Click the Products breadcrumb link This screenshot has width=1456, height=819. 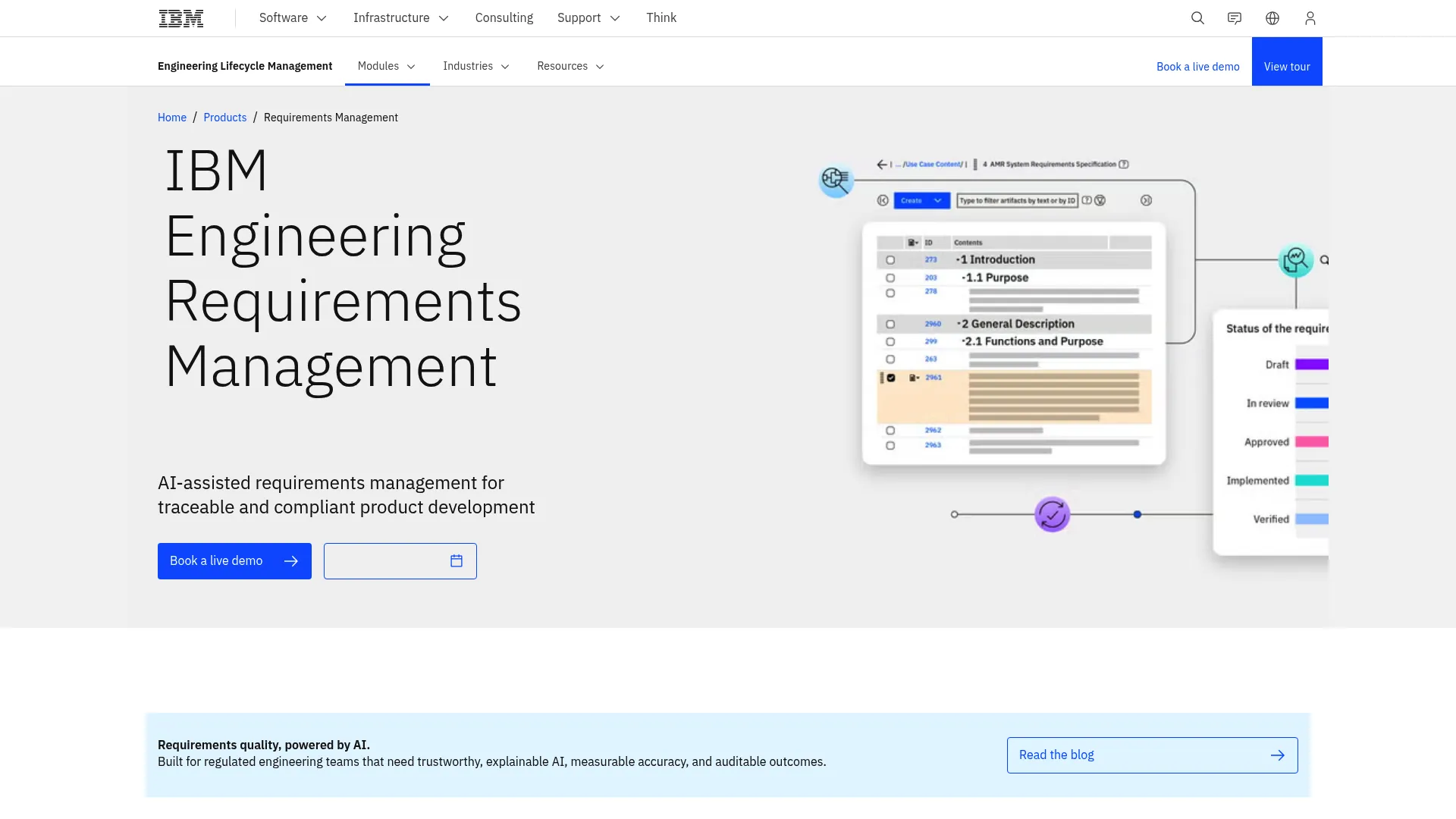(225, 118)
